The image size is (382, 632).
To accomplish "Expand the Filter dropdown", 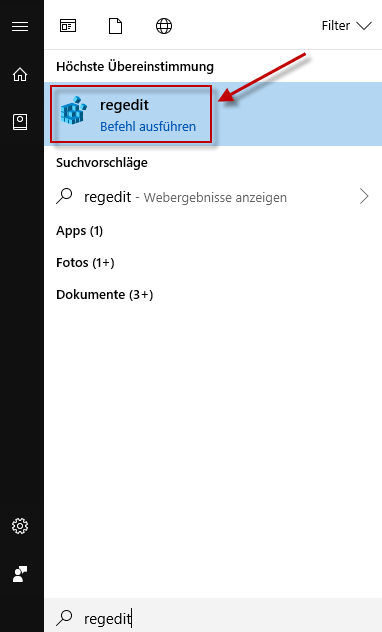I will [x=346, y=26].
